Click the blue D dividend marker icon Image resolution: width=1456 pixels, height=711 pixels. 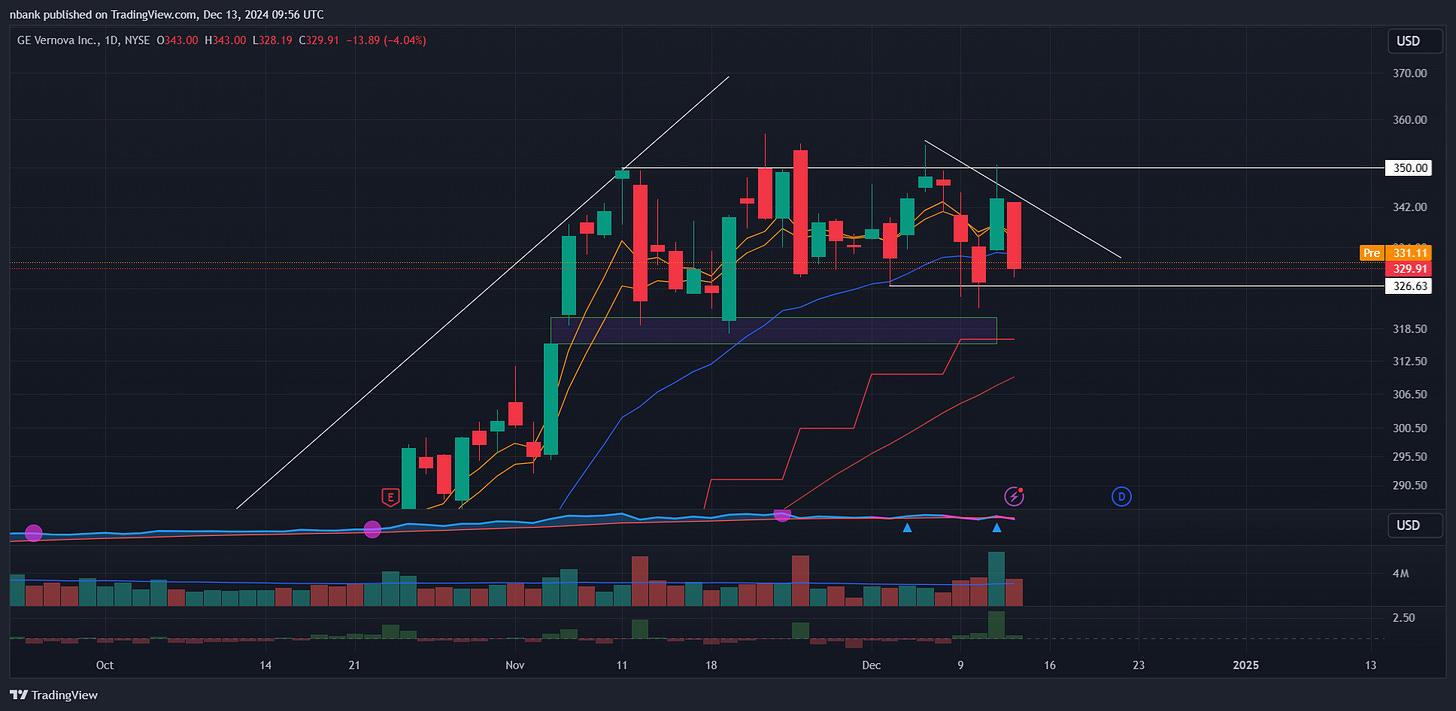(x=1122, y=496)
